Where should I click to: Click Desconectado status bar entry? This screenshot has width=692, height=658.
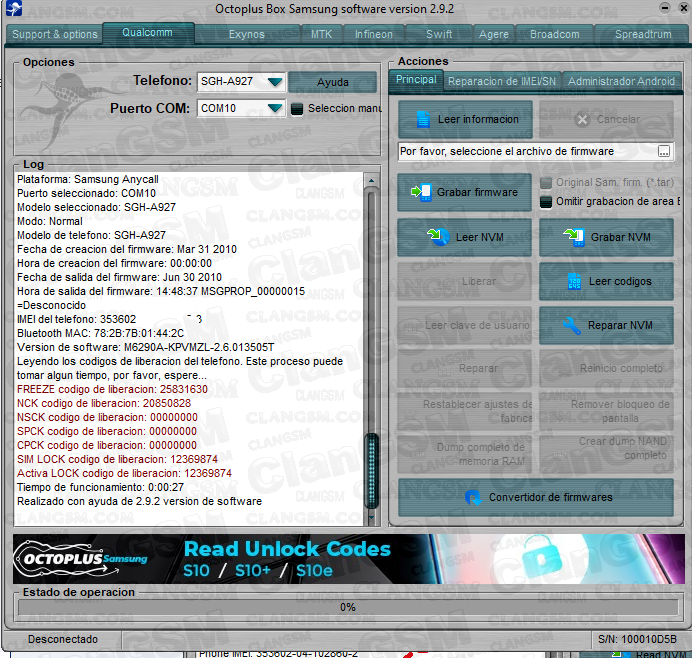pyautogui.click(x=63, y=639)
